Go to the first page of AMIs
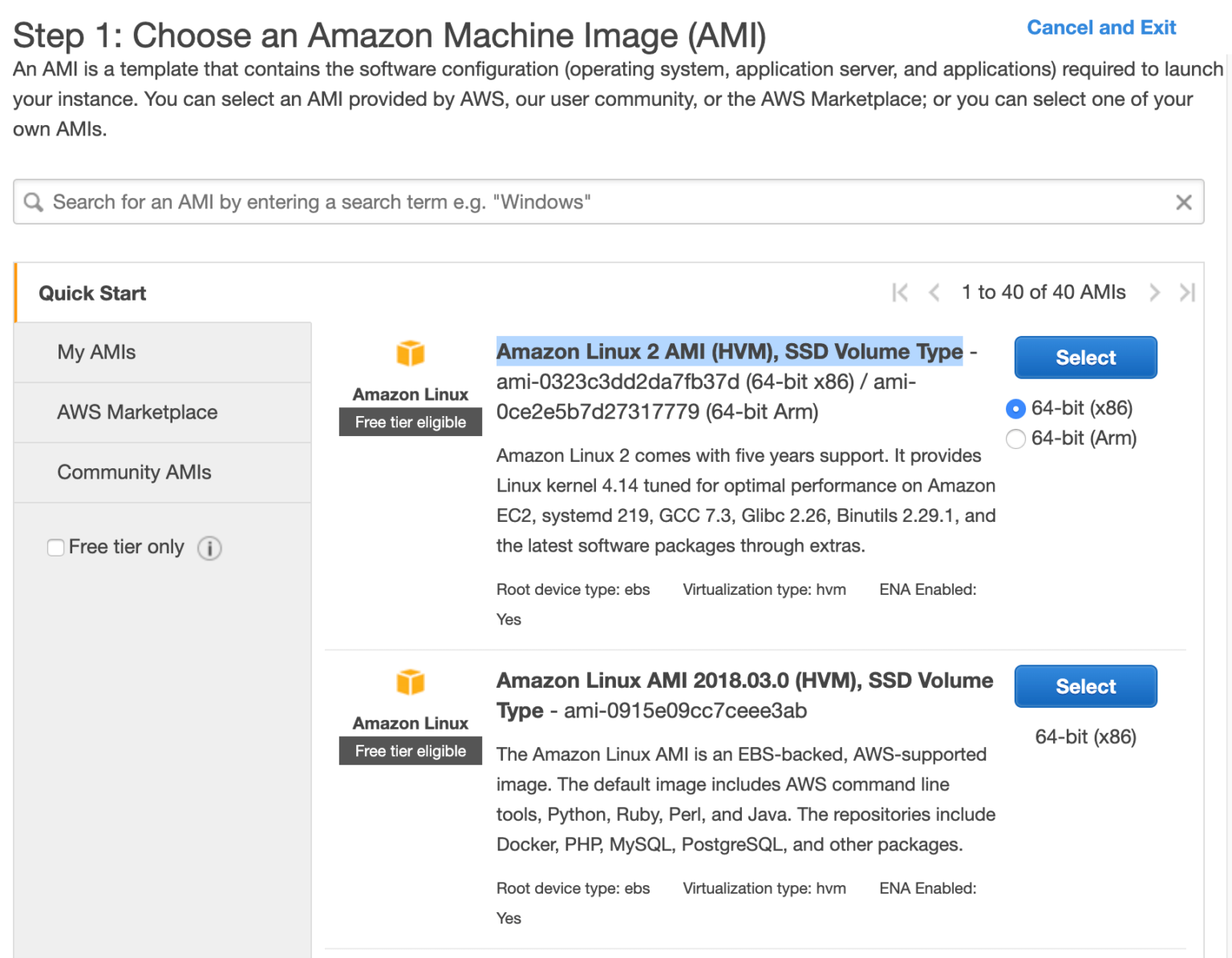This screenshot has width=1232, height=958. pyautogui.click(x=900, y=293)
